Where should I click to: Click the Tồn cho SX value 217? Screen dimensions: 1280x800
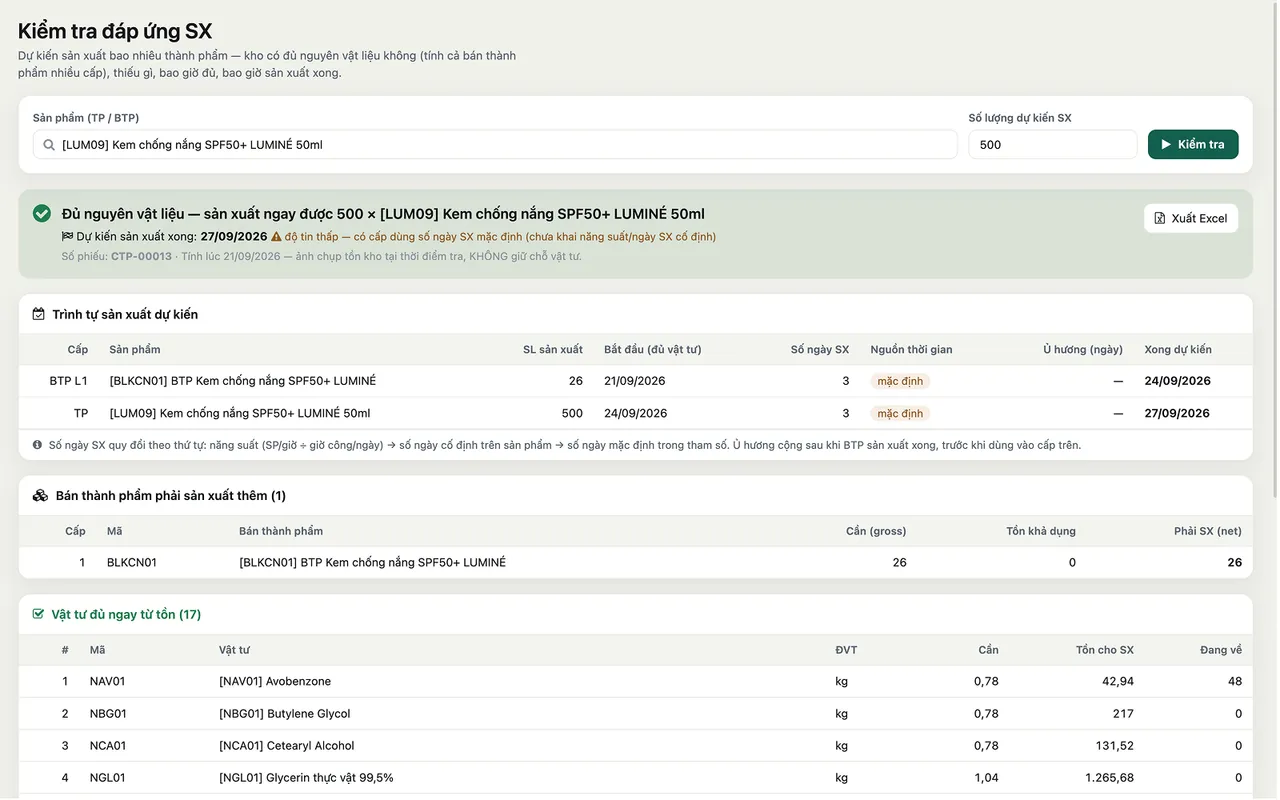[x=1123, y=714]
